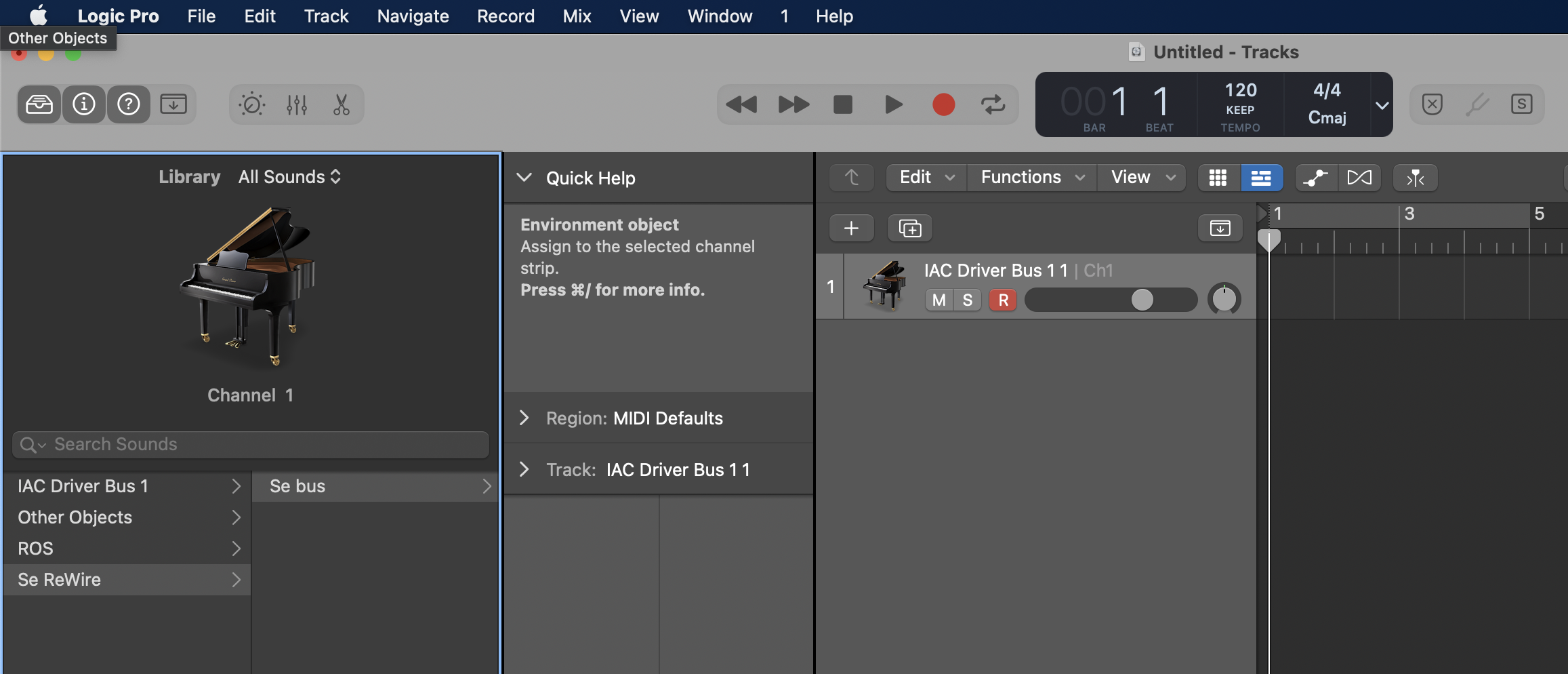Screen dimensions: 1568x674
Task: Select Other Objects in the Library list
Action: 75,517
